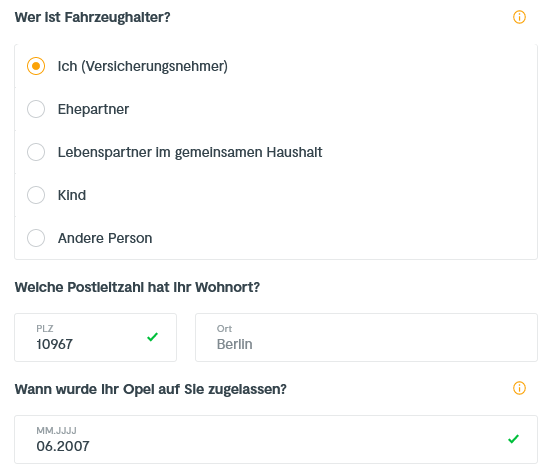555x475 pixels.
Task: Click the postal code value 10967
Action: pos(55,344)
